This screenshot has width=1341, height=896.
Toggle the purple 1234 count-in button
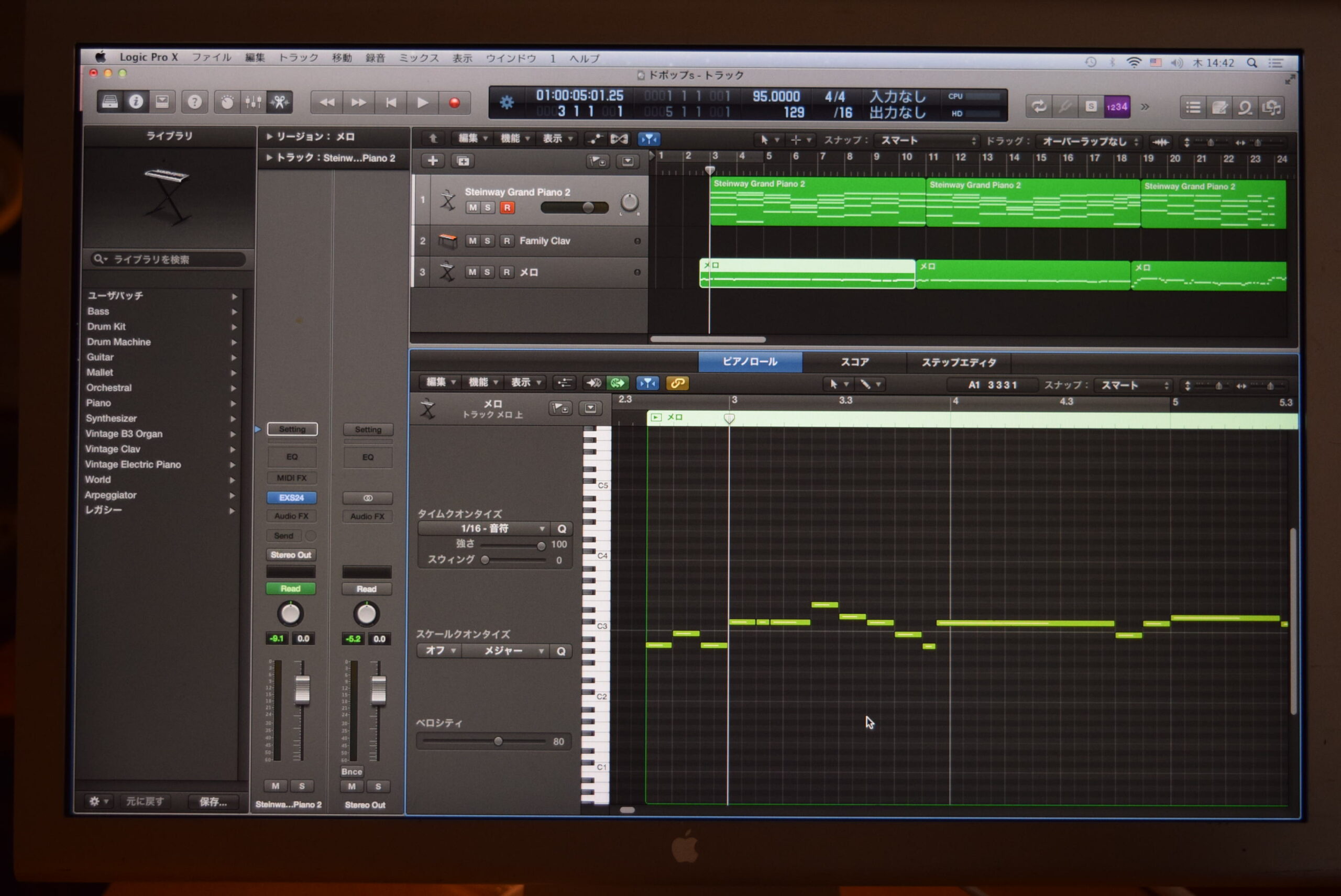pyautogui.click(x=1116, y=107)
